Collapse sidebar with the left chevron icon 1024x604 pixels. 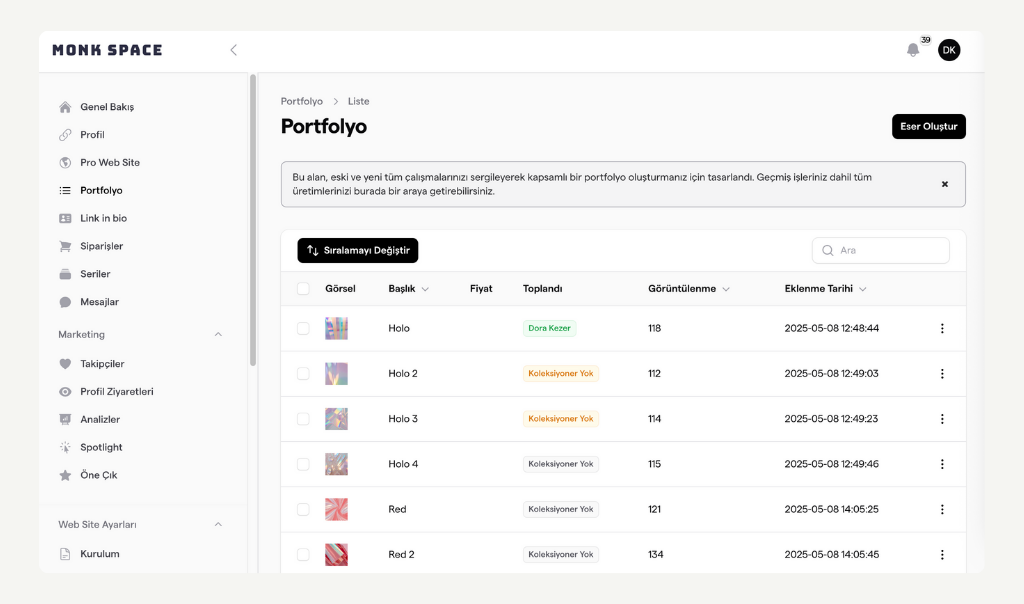[233, 50]
